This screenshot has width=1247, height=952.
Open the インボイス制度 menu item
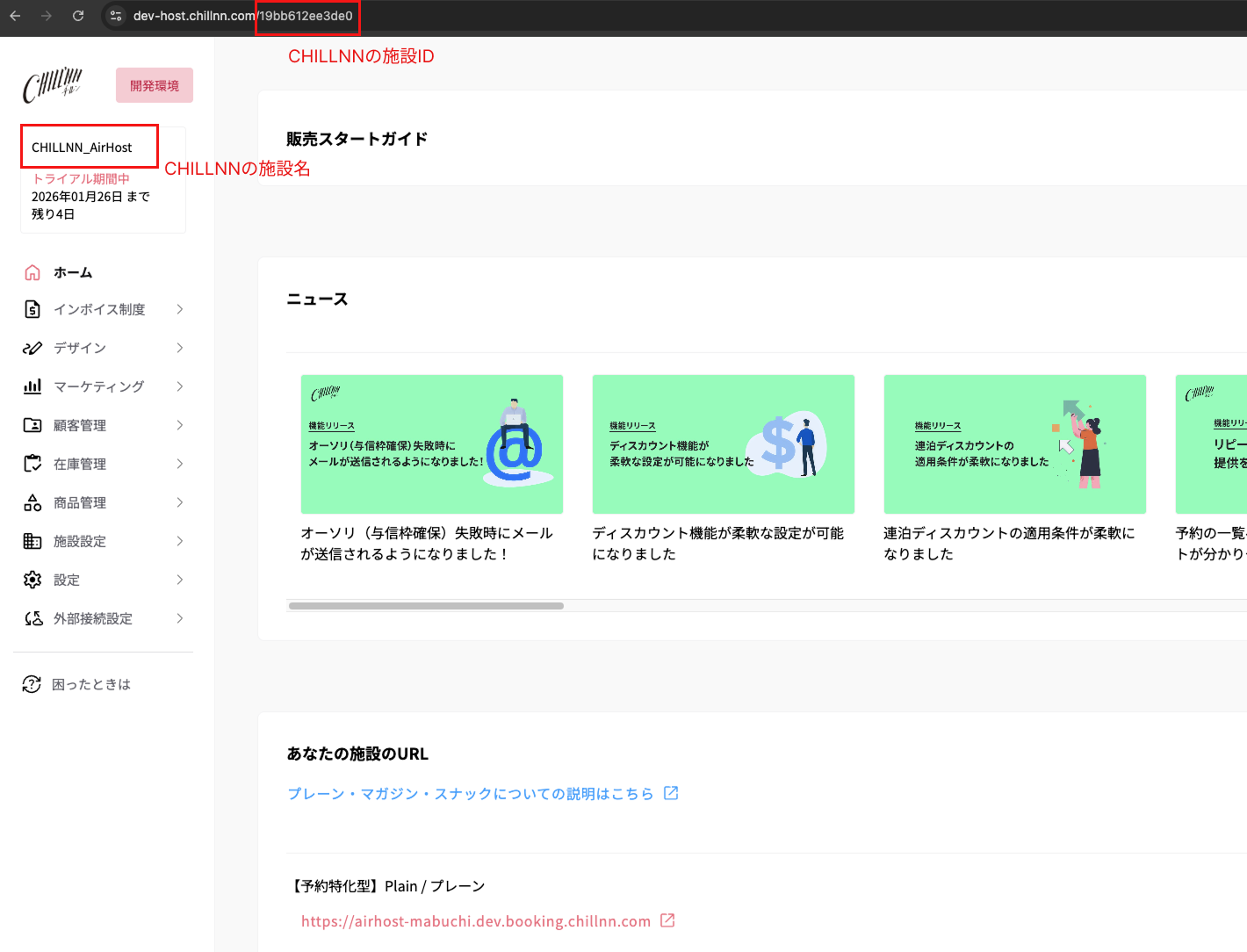pos(99,309)
